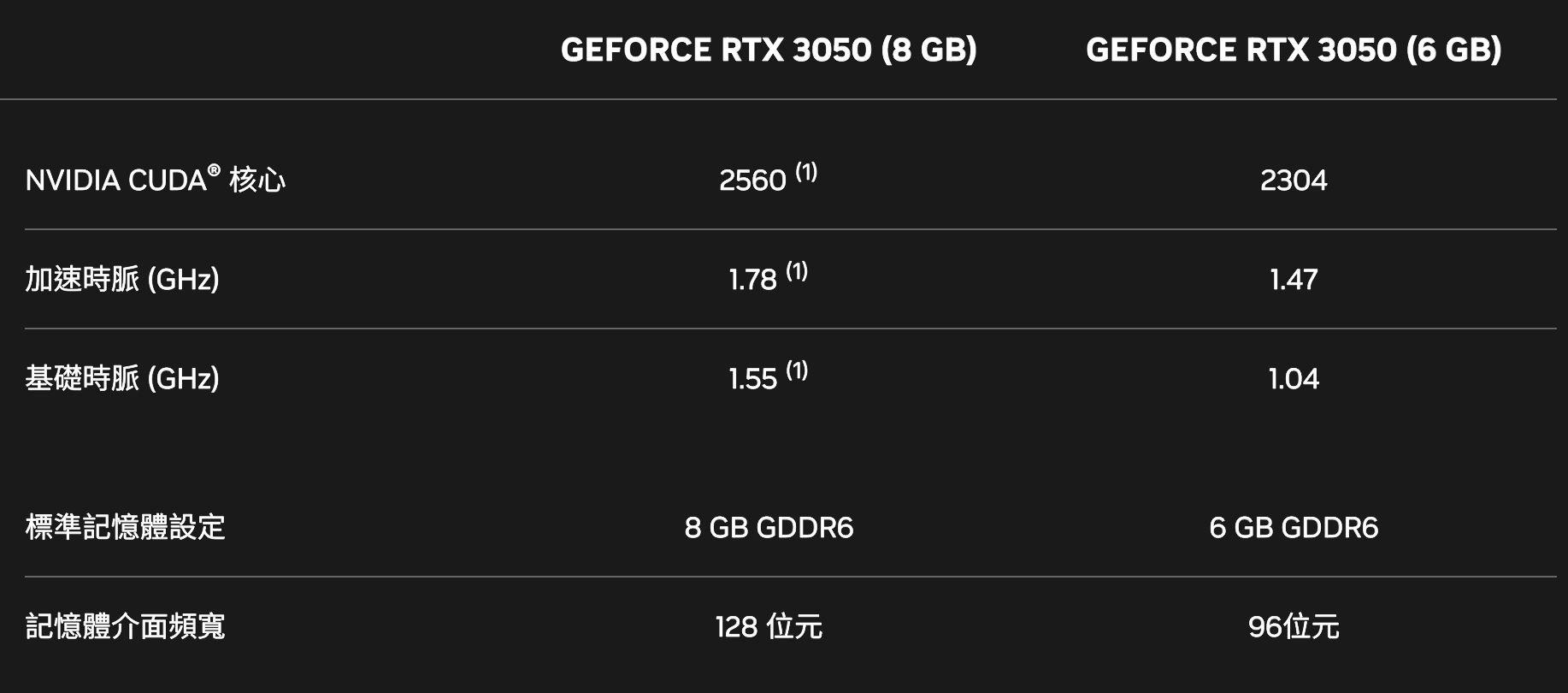1568x693 pixels.
Task: Click the 記憶體介面頻寬 row label
Action: click(x=125, y=626)
